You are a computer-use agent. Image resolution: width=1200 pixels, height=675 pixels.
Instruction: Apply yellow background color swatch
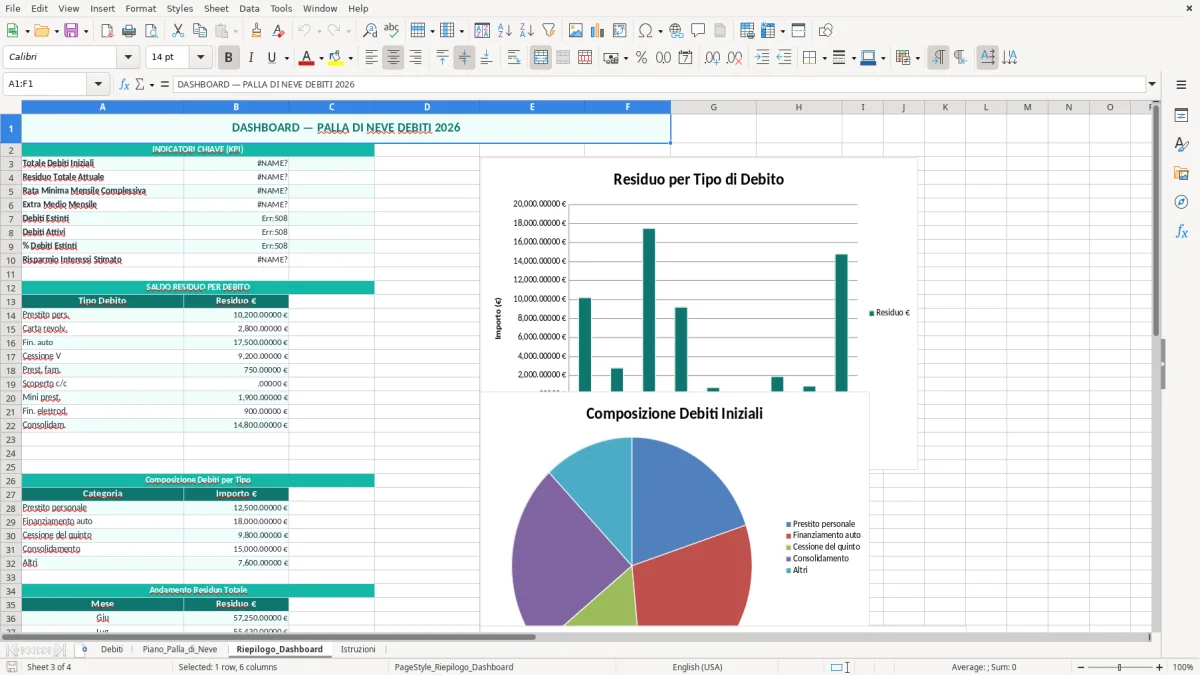336,58
